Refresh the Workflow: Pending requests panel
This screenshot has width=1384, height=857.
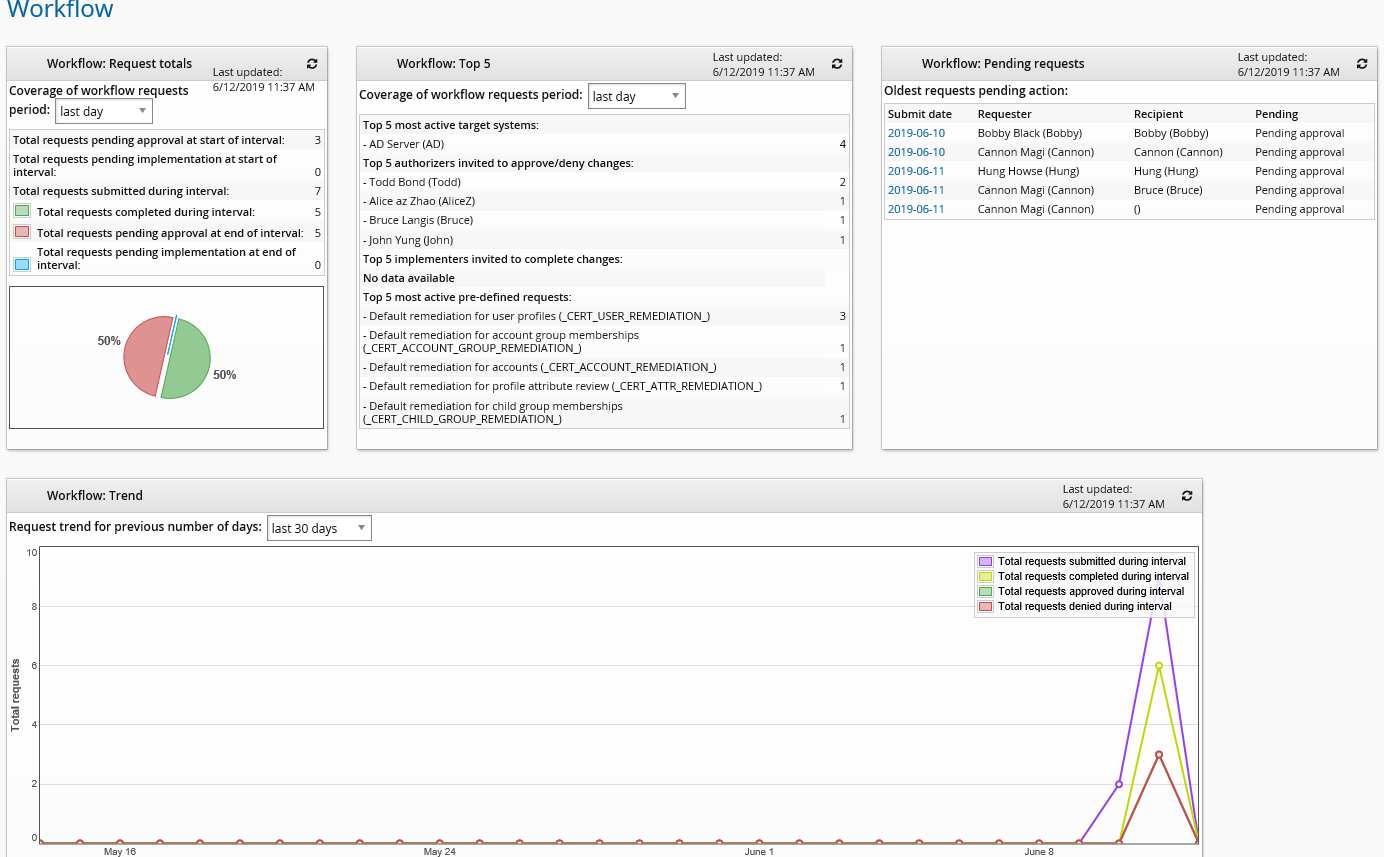[1361, 63]
